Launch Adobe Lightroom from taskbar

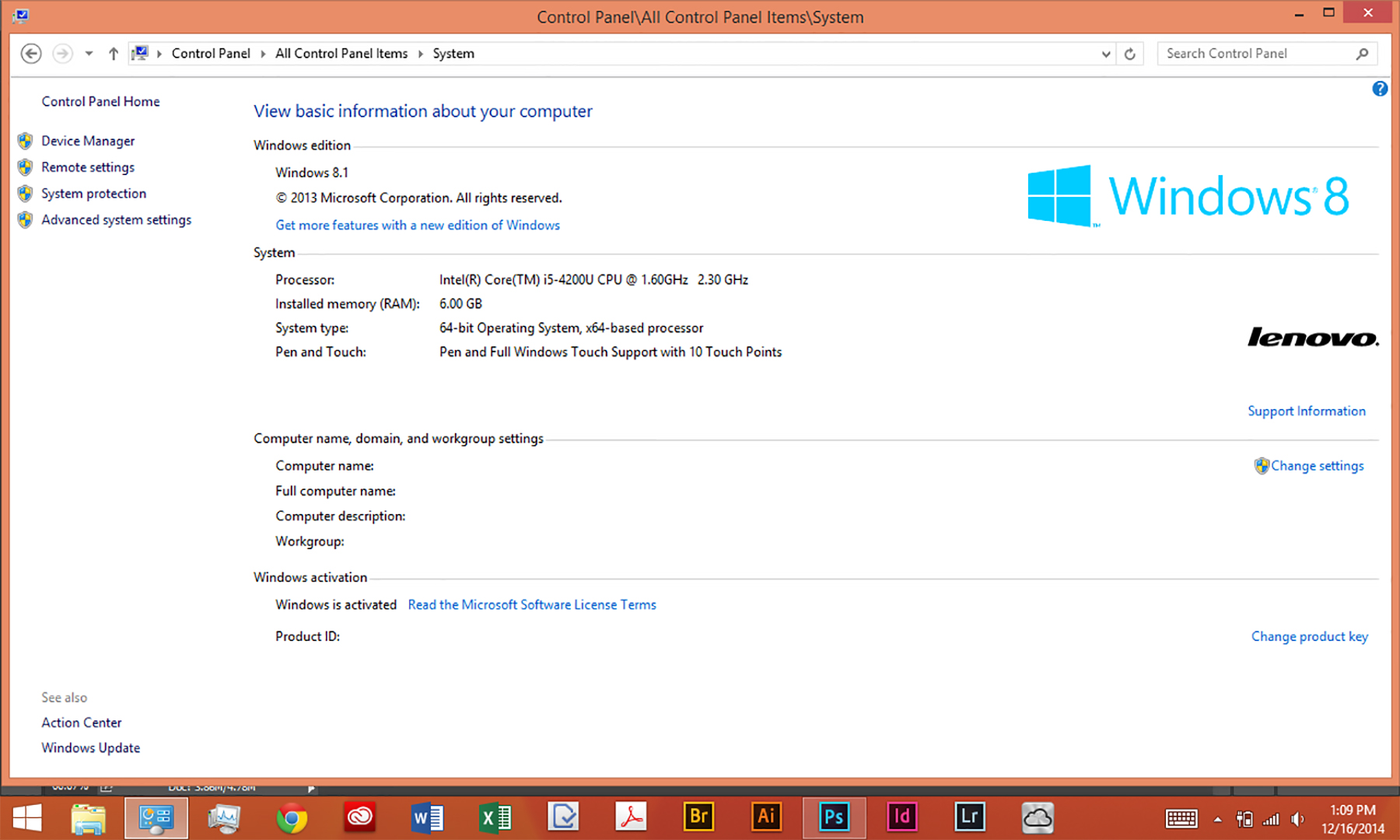(x=970, y=817)
